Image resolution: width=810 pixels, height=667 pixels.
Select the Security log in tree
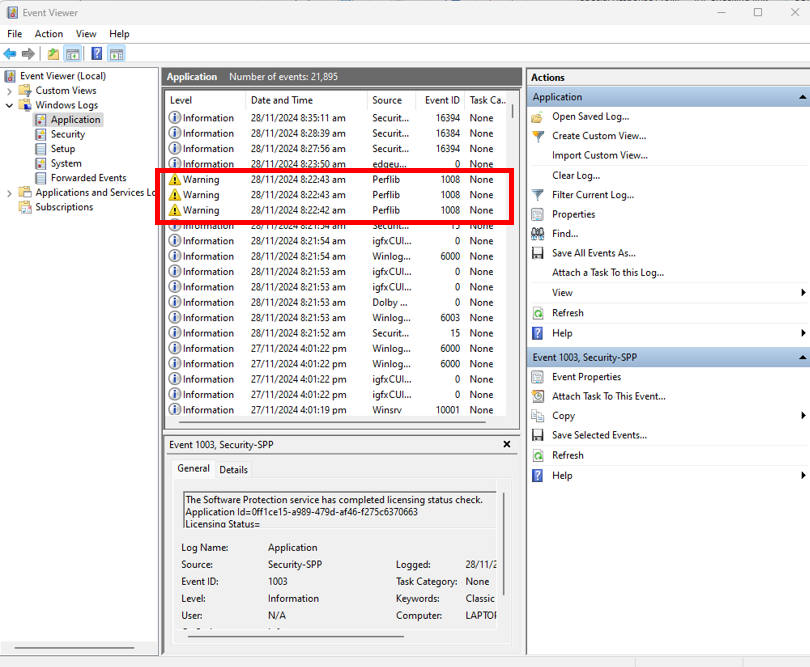(68, 134)
